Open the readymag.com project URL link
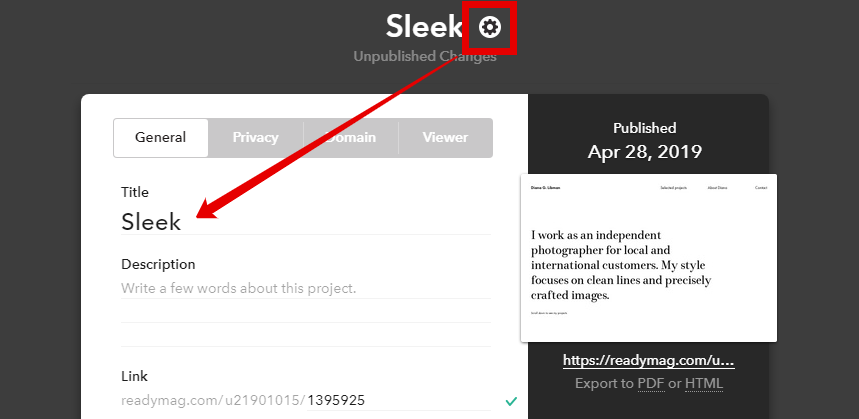 point(649,360)
